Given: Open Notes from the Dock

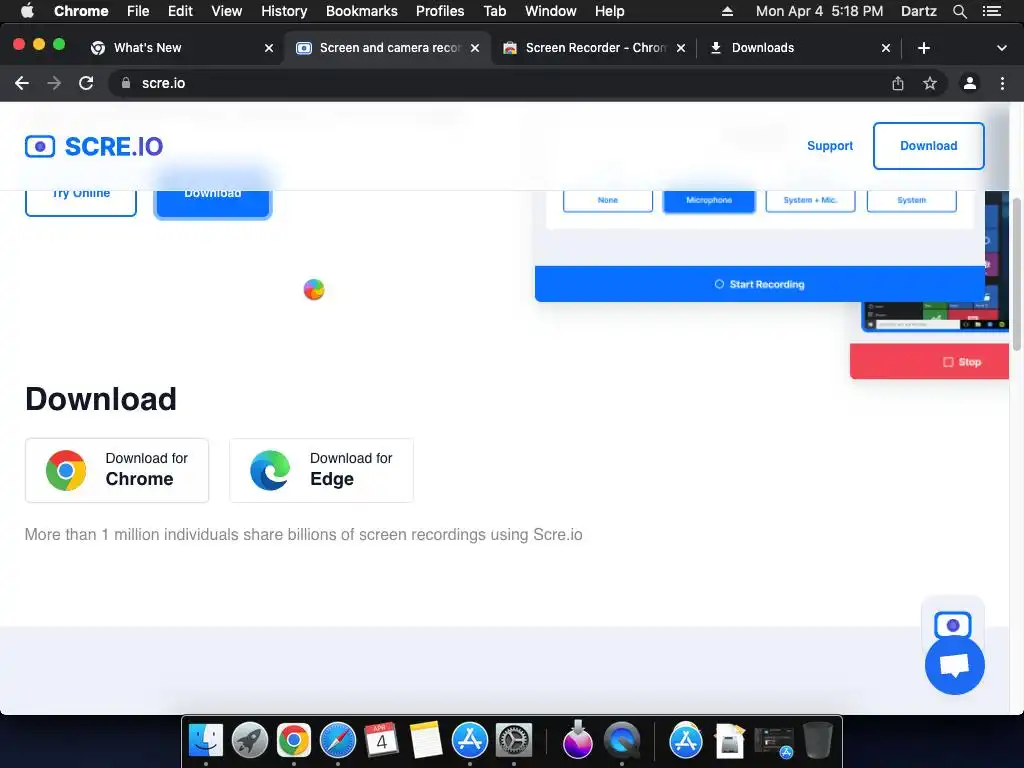Looking at the screenshot, I should coord(426,741).
